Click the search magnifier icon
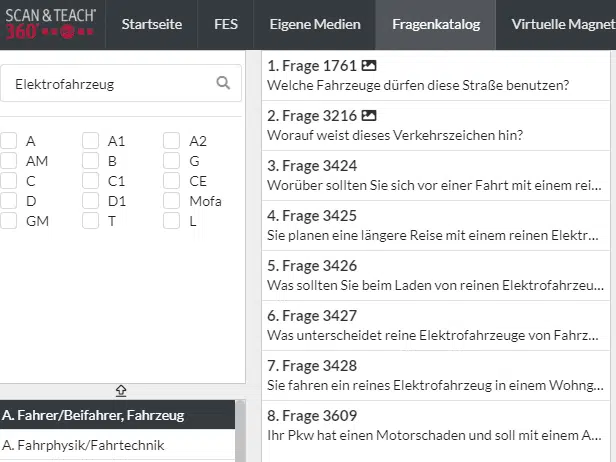The image size is (616, 462). tap(223, 84)
